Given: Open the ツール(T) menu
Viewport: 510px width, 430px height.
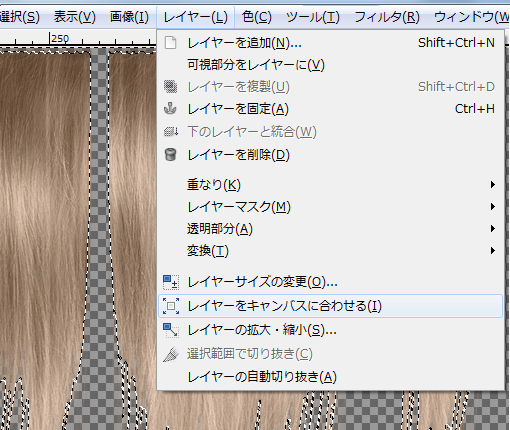Looking at the screenshot, I should [313, 17].
